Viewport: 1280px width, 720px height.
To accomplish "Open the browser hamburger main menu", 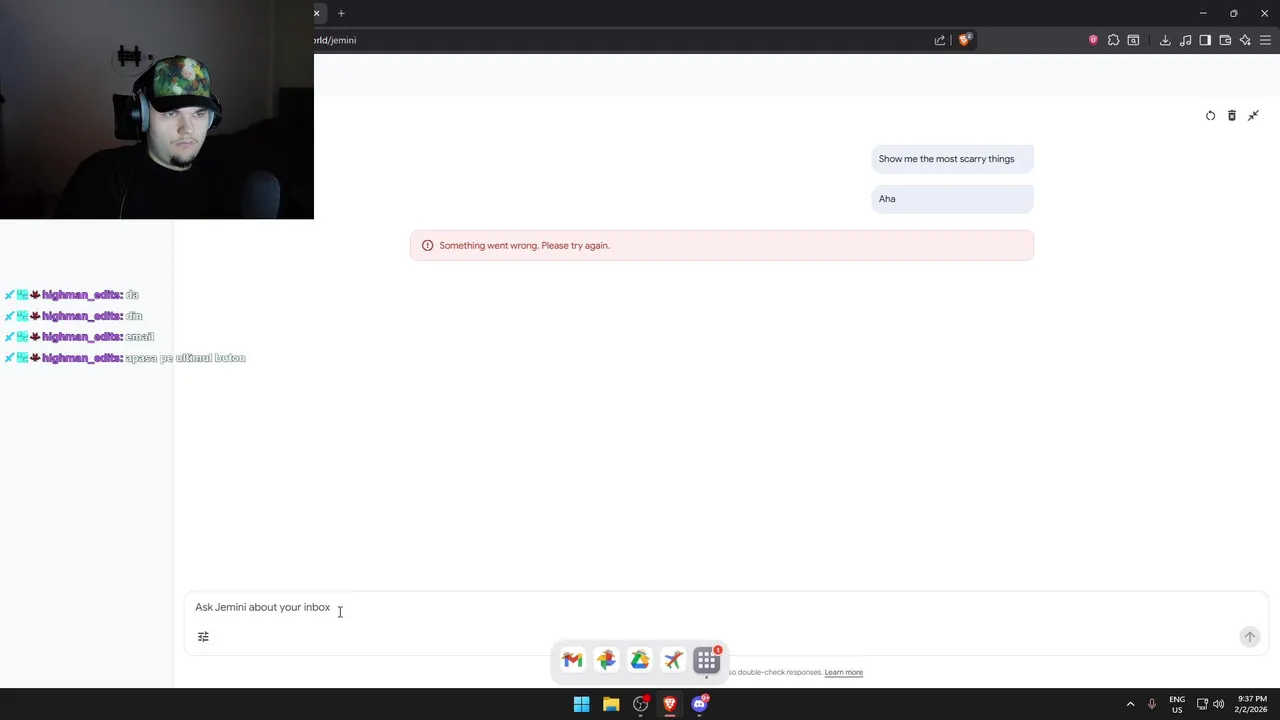I will point(1265,40).
